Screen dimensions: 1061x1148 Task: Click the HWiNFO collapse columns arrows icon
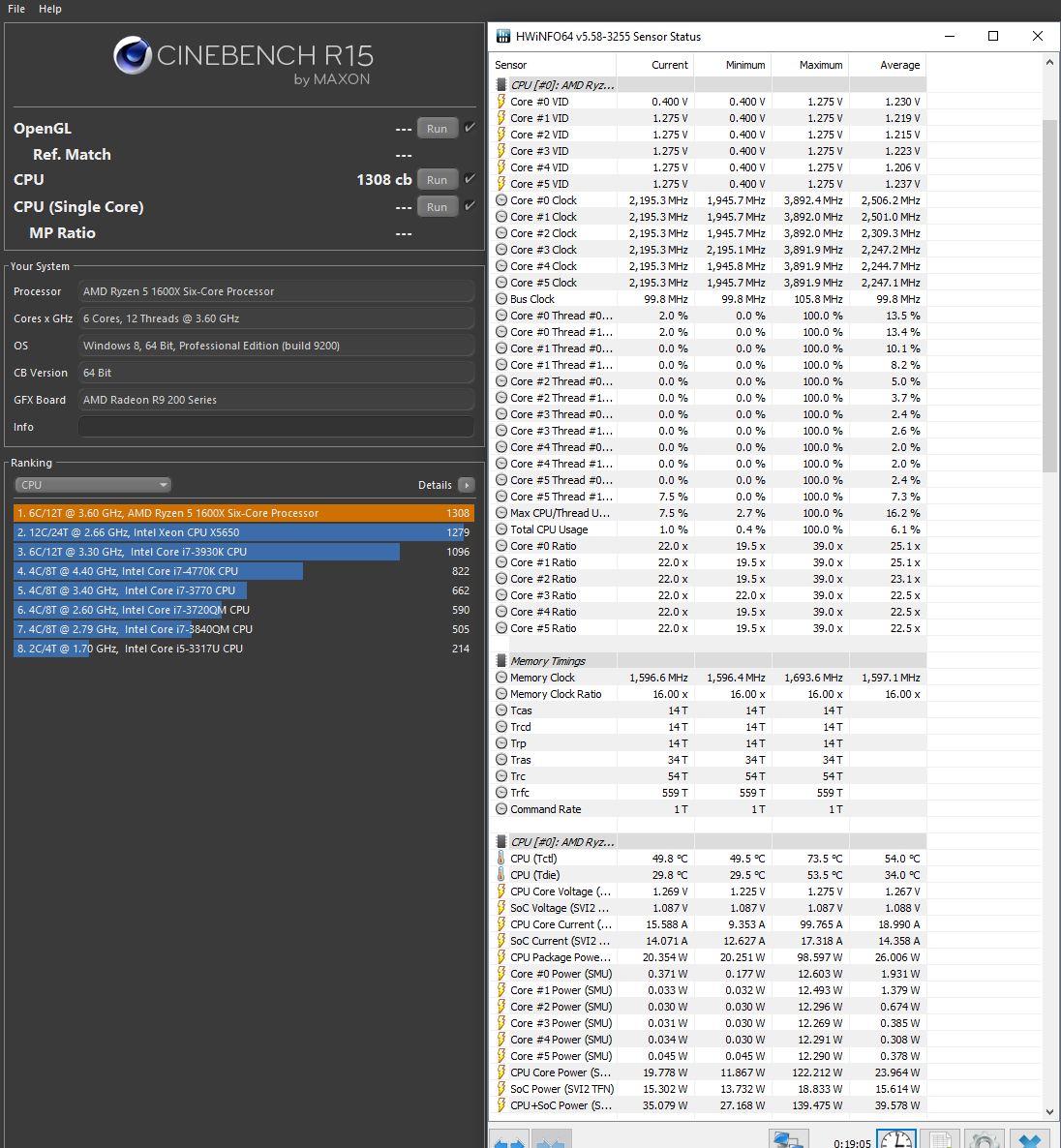550,1140
